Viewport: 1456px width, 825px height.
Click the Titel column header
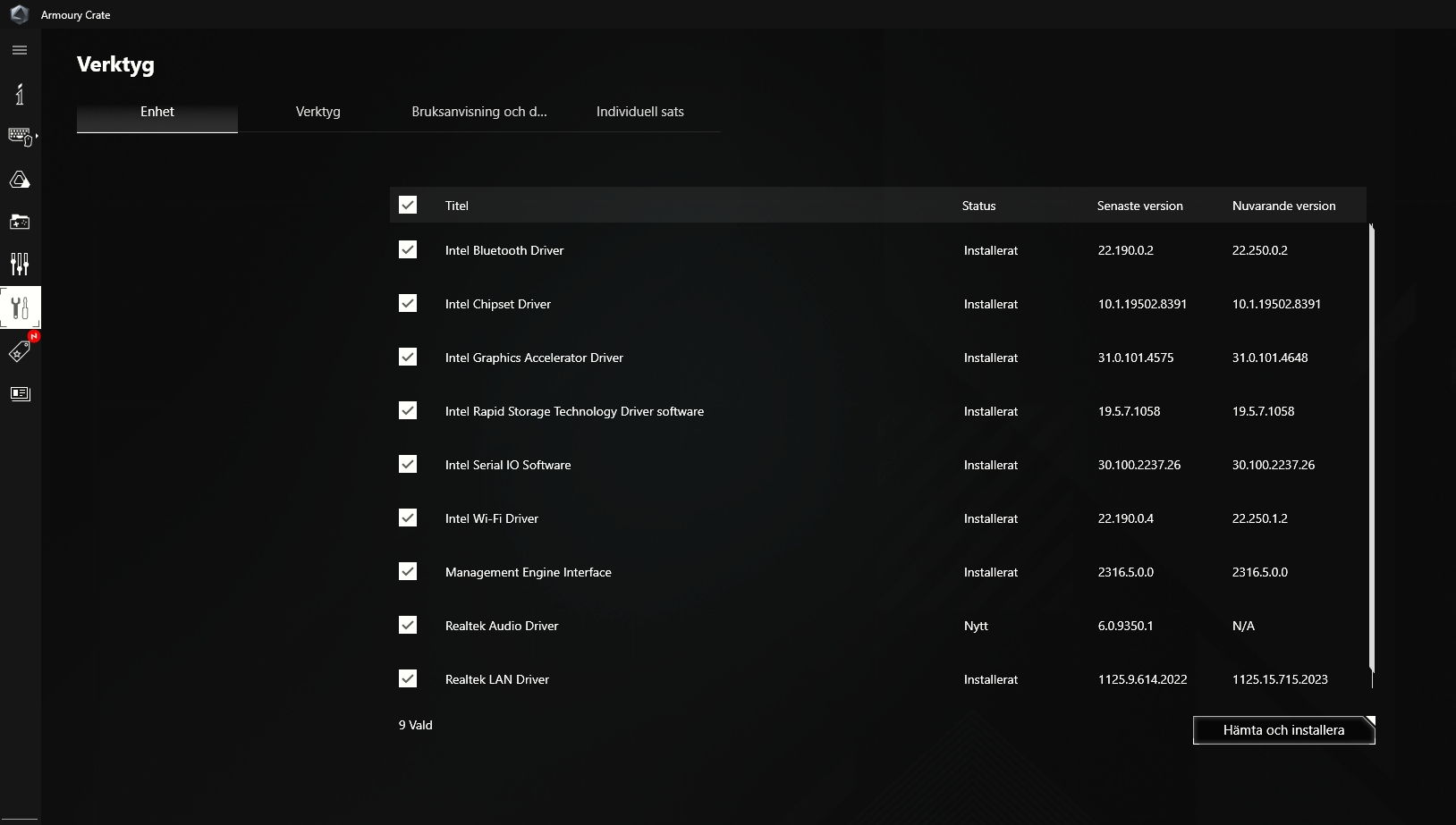point(457,206)
